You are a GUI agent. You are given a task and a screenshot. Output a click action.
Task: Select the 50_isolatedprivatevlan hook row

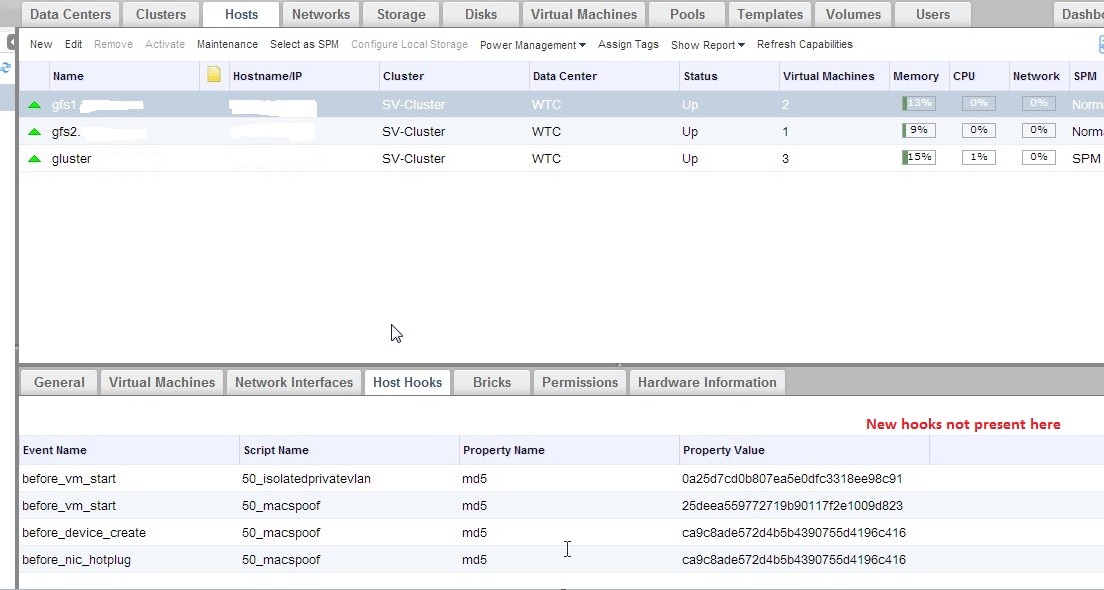click(x=306, y=479)
